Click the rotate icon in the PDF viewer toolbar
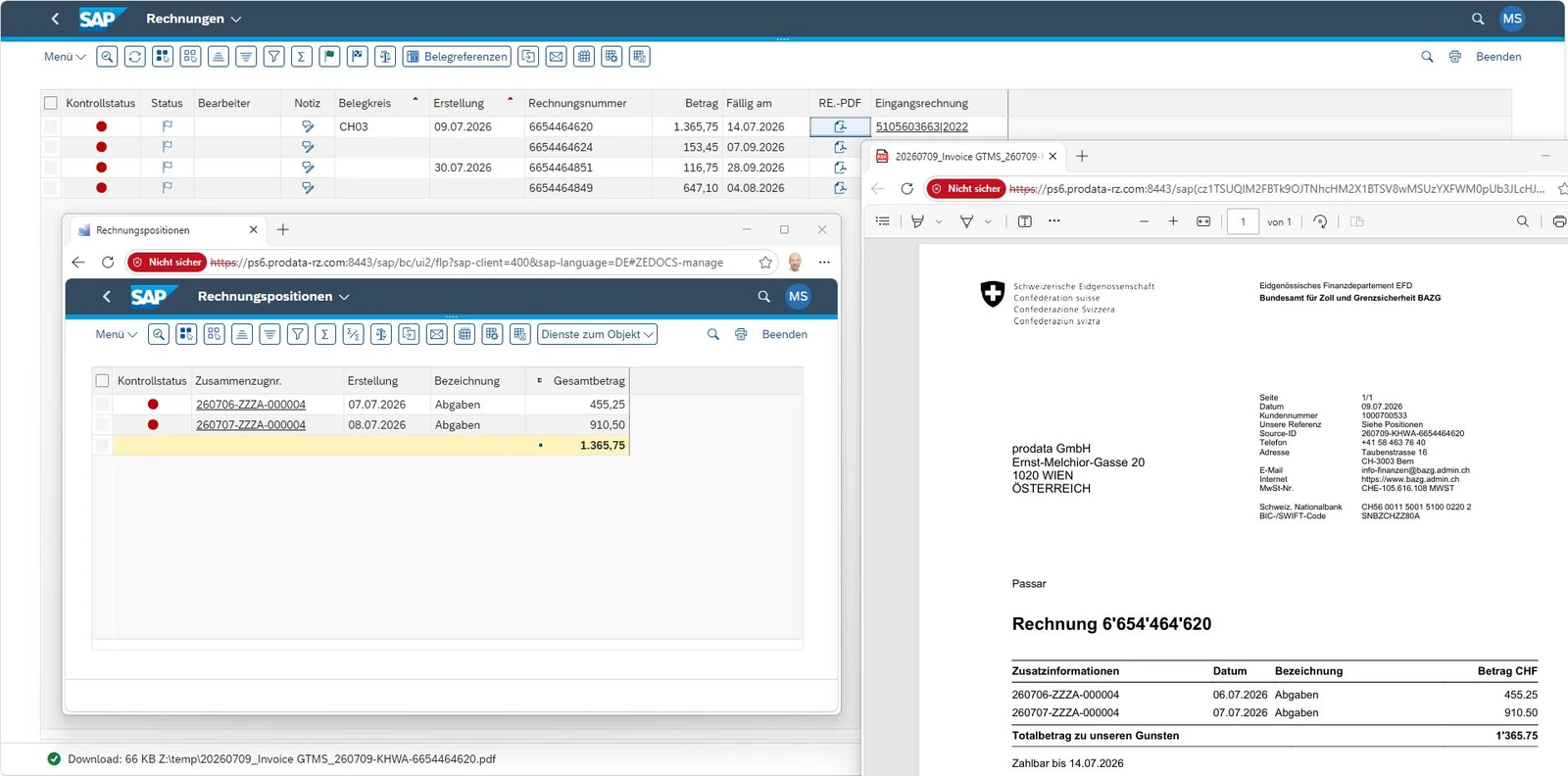 [x=1320, y=221]
